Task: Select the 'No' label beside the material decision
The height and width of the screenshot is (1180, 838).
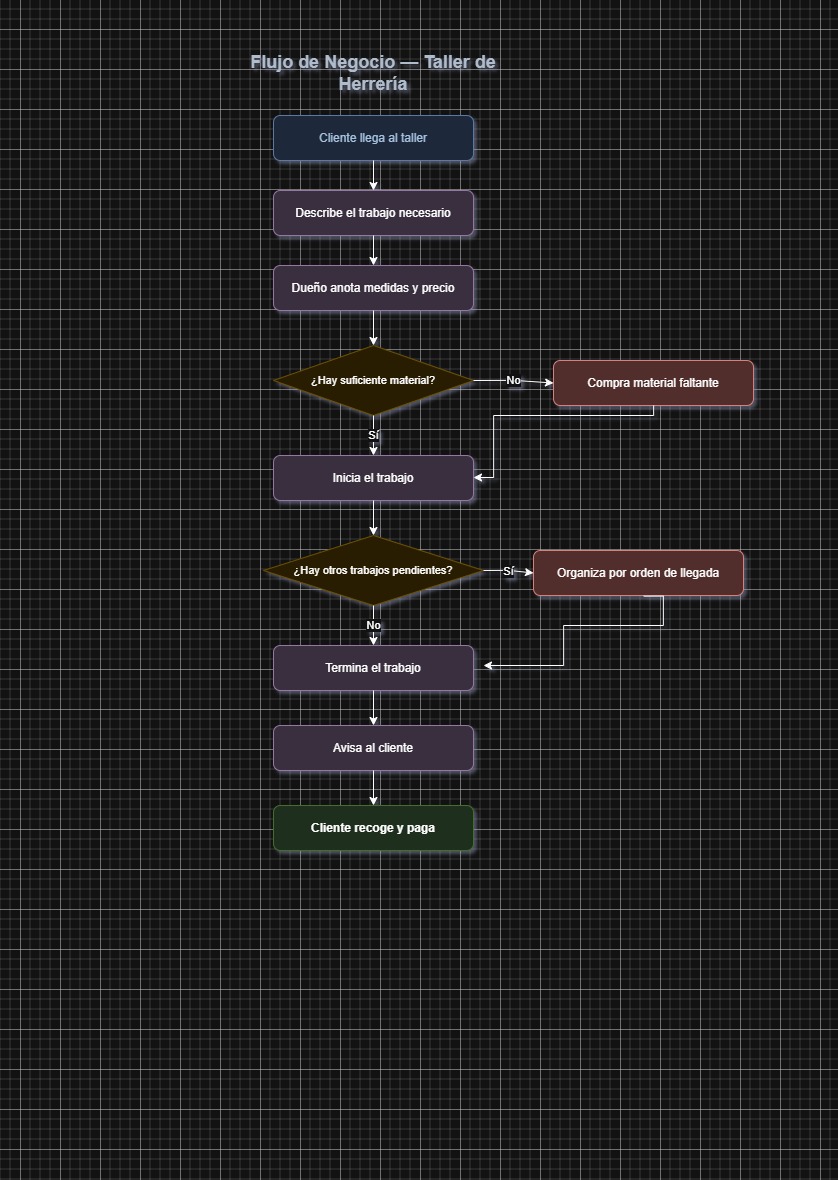Action: click(513, 381)
